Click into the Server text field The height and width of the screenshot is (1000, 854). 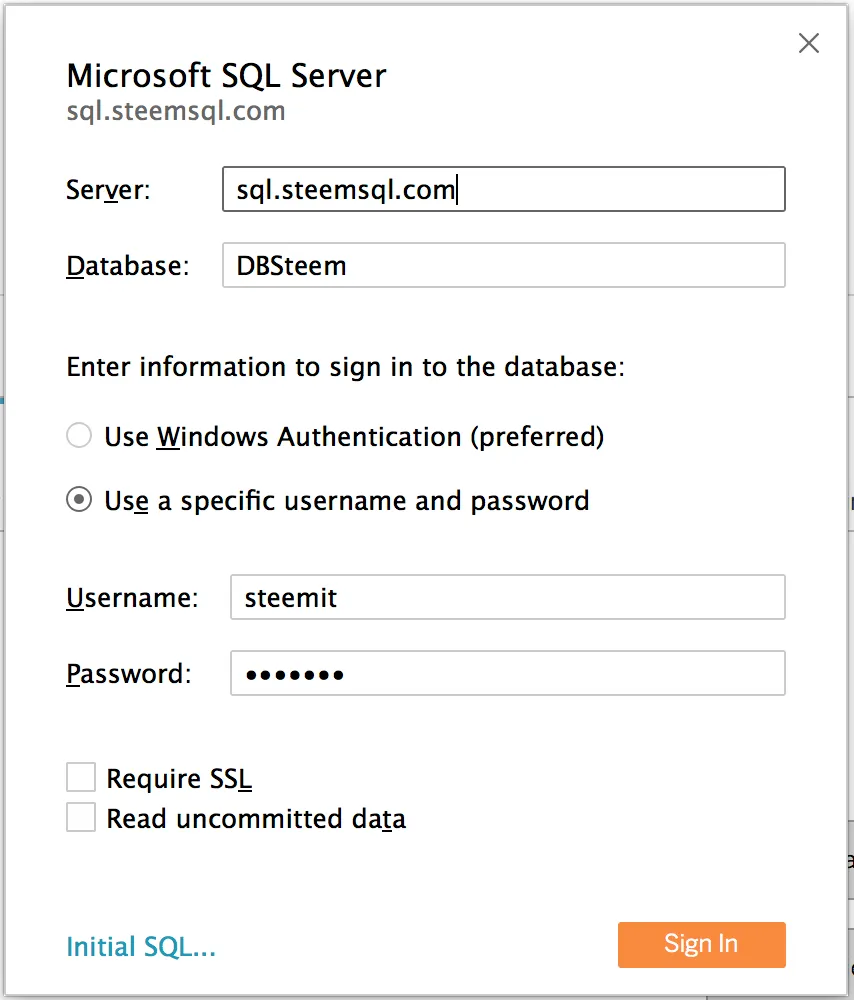pyautogui.click(x=504, y=189)
